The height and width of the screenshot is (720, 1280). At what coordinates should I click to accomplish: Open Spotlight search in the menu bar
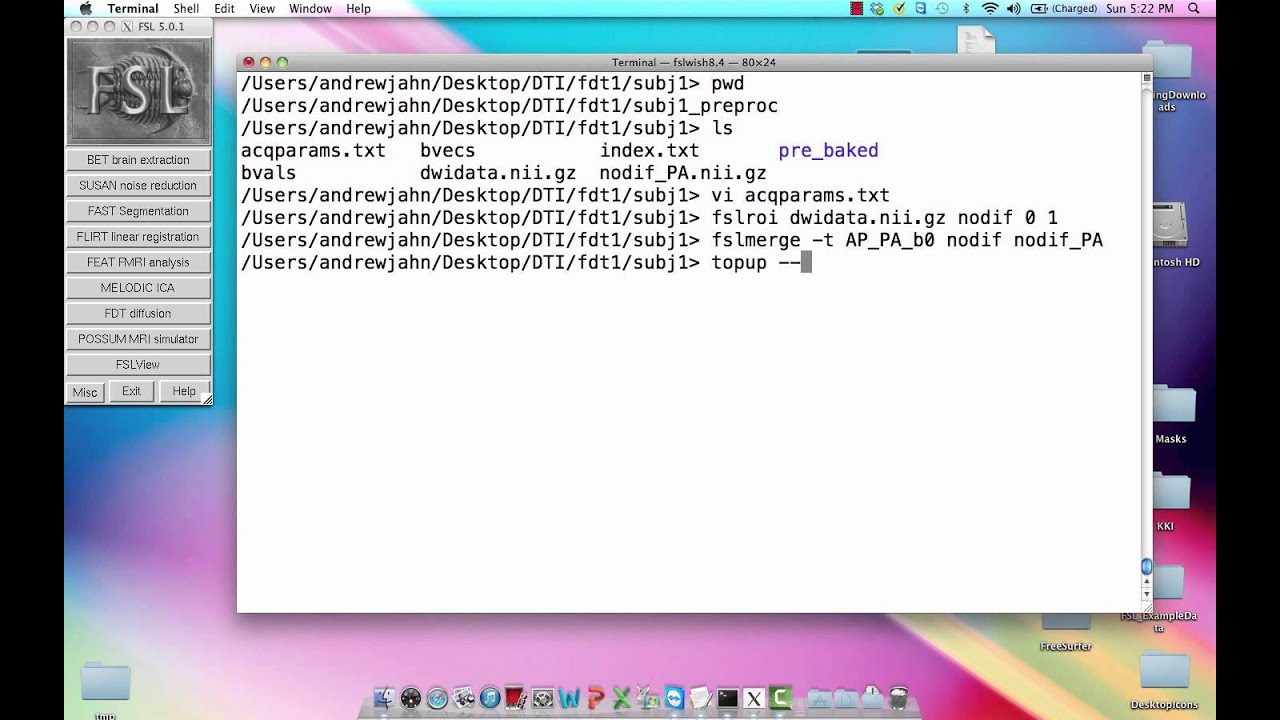[x=1193, y=8]
